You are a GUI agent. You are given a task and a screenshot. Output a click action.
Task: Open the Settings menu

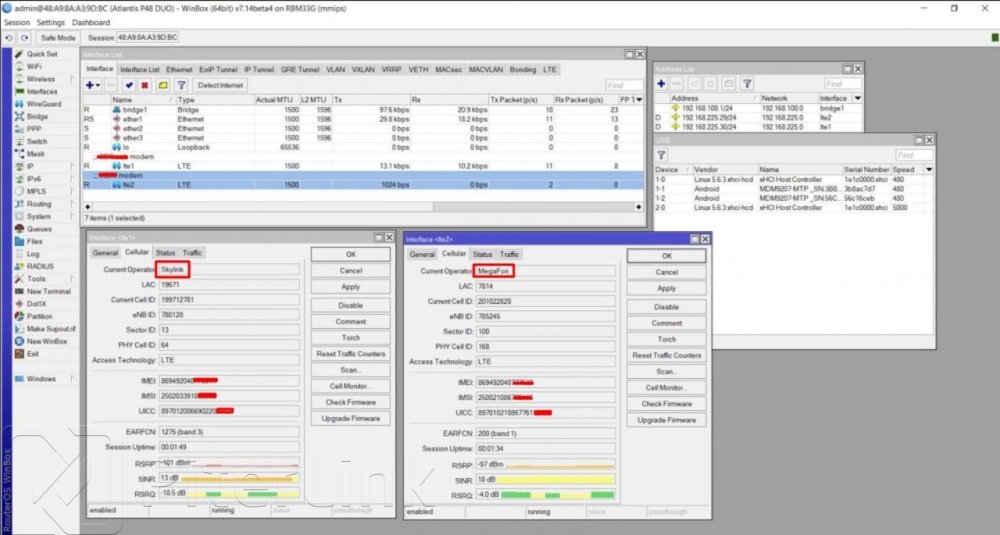click(x=50, y=22)
